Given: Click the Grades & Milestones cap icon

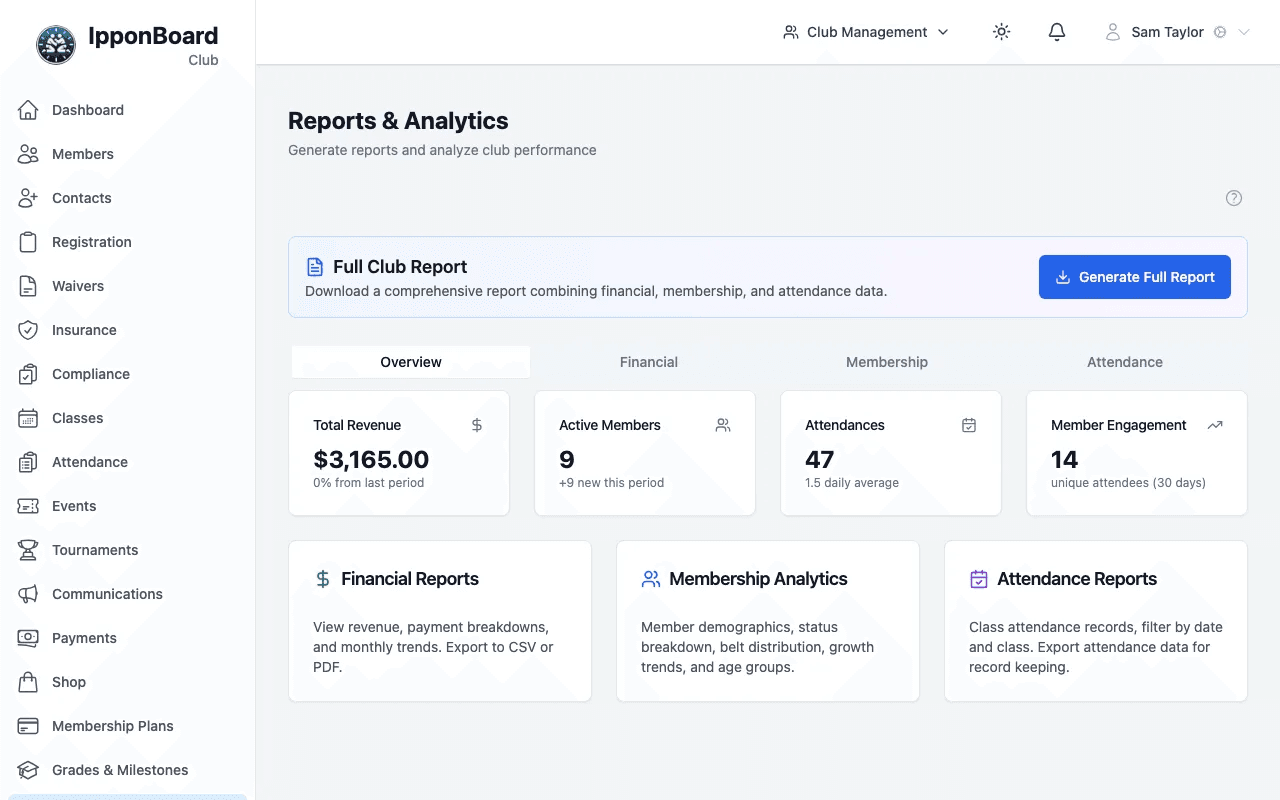Looking at the screenshot, I should [x=28, y=770].
